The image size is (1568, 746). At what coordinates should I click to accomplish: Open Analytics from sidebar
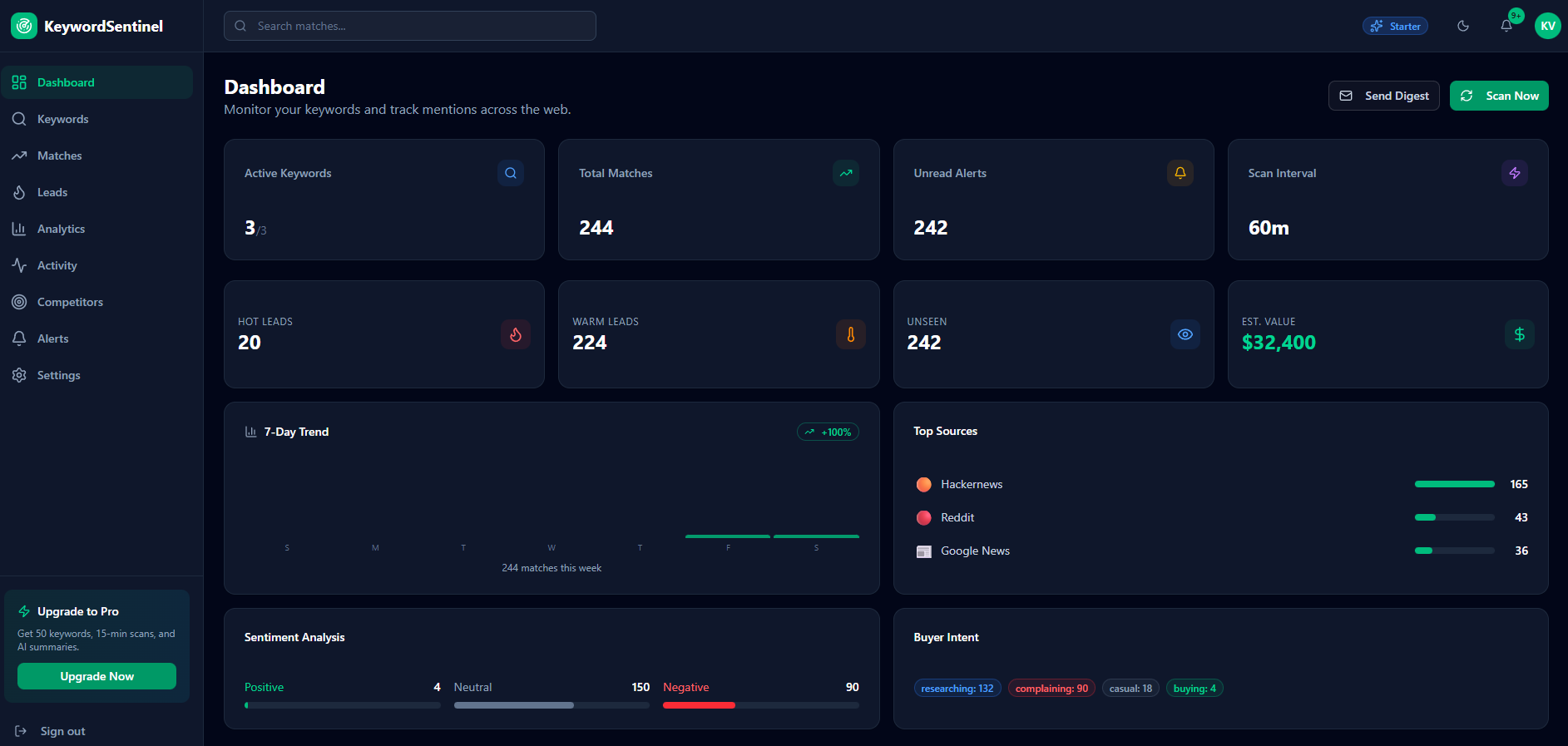(x=96, y=229)
